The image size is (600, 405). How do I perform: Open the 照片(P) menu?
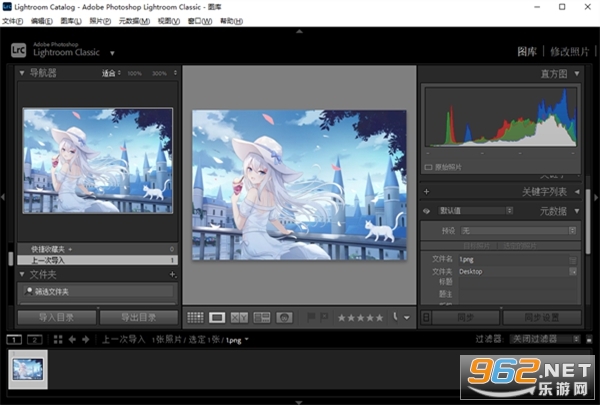100,21
